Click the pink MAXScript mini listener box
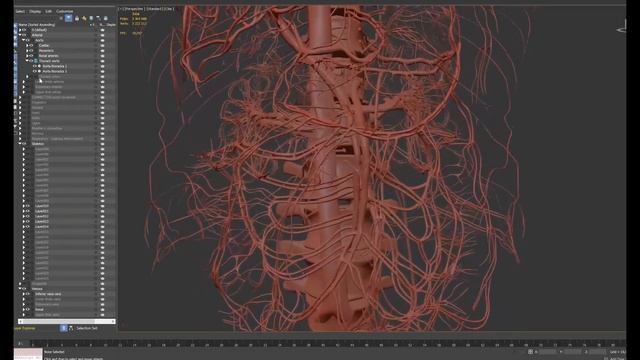Image resolution: width=640 pixels, height=360 pixels. pyautogui.click(x=28, y=354)
